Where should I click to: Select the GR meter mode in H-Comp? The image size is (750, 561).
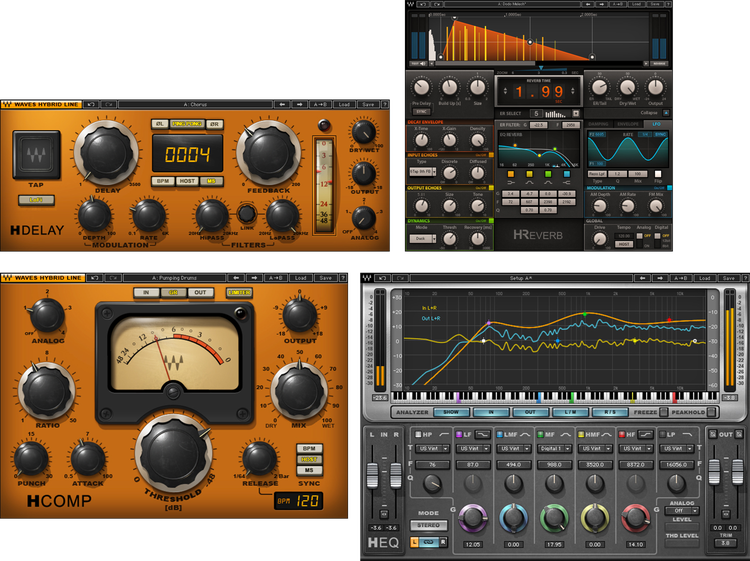[x=173, y=292]
